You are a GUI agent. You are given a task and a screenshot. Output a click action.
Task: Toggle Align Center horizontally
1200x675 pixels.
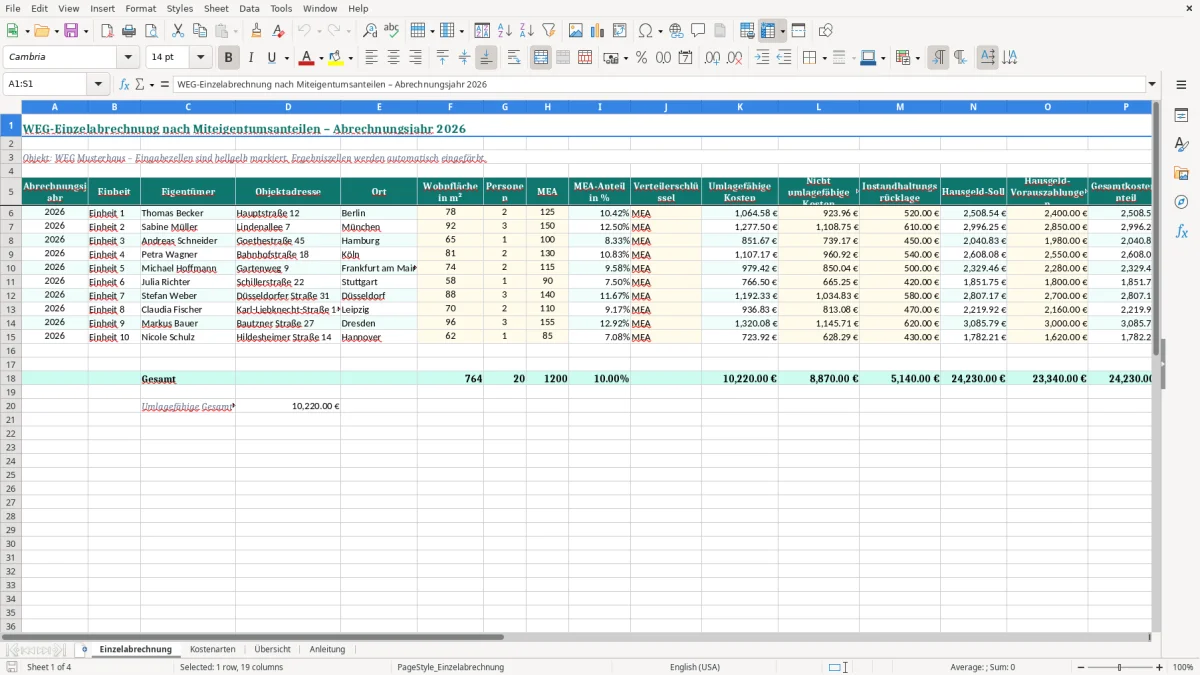[393, 58]
